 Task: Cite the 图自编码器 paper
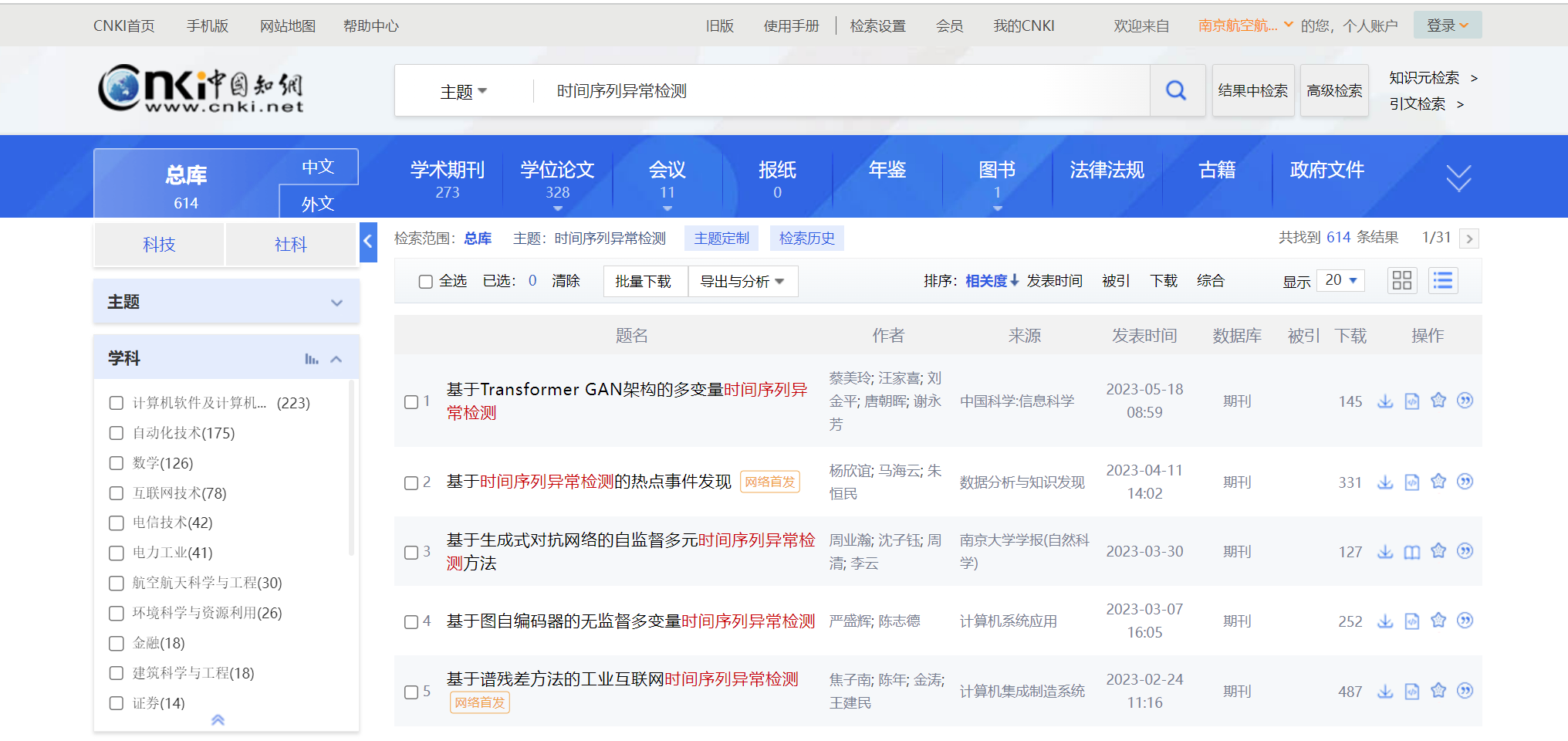click(x=1465, y=620)
